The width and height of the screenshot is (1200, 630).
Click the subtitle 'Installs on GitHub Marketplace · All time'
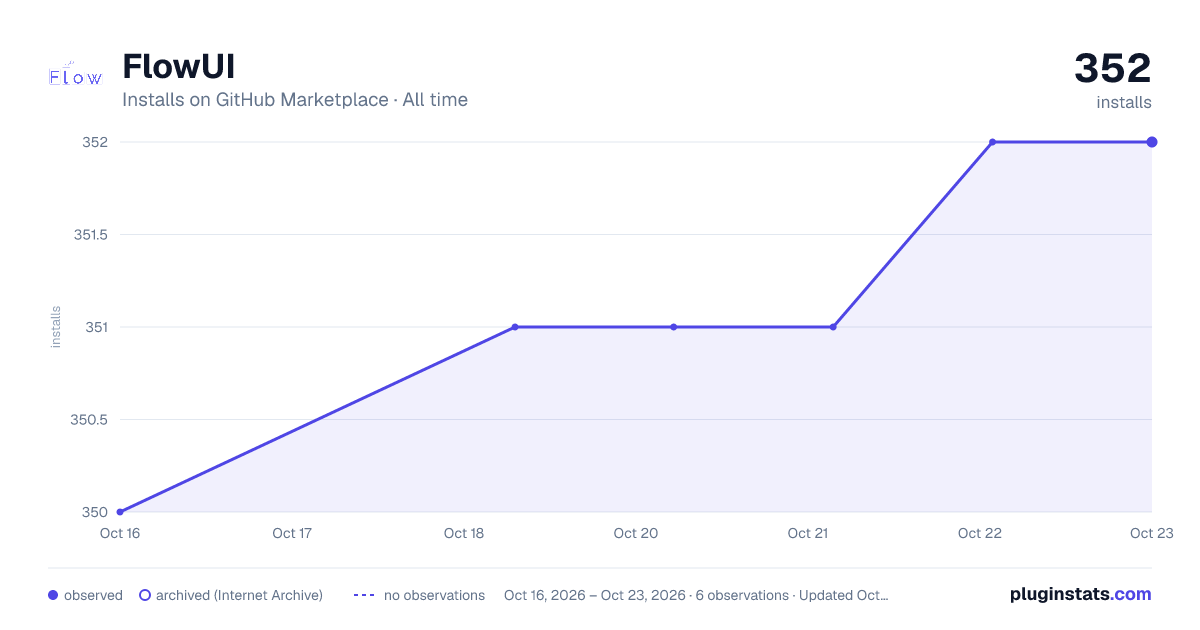(295, 100)
